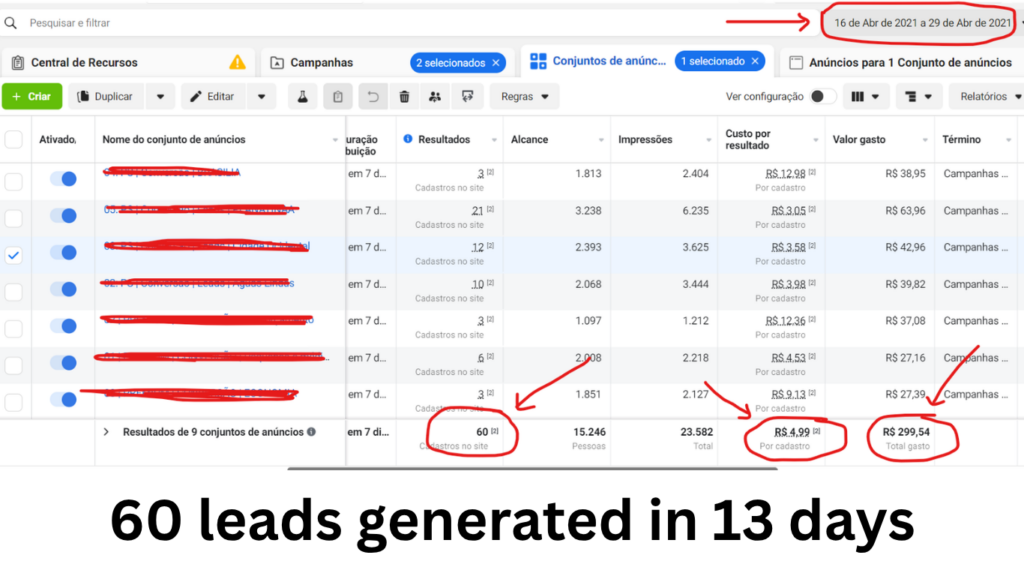Click the Central de Recursos clipboard icon
Screen dimensions: 1024x576
pyautogui.click(x=18, y=63)
